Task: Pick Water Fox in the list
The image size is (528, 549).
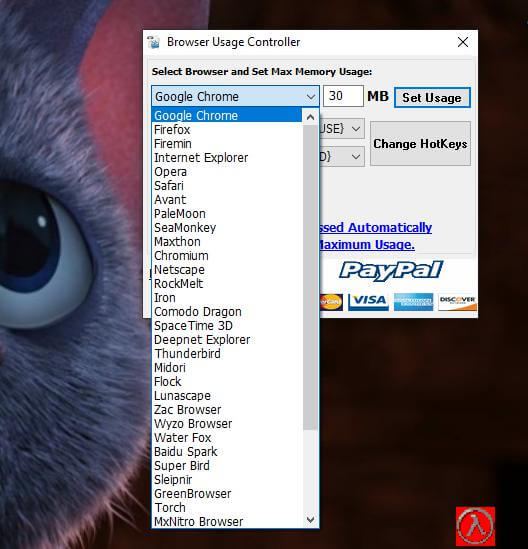Action: pyautogui.click(x=227, y=438)
